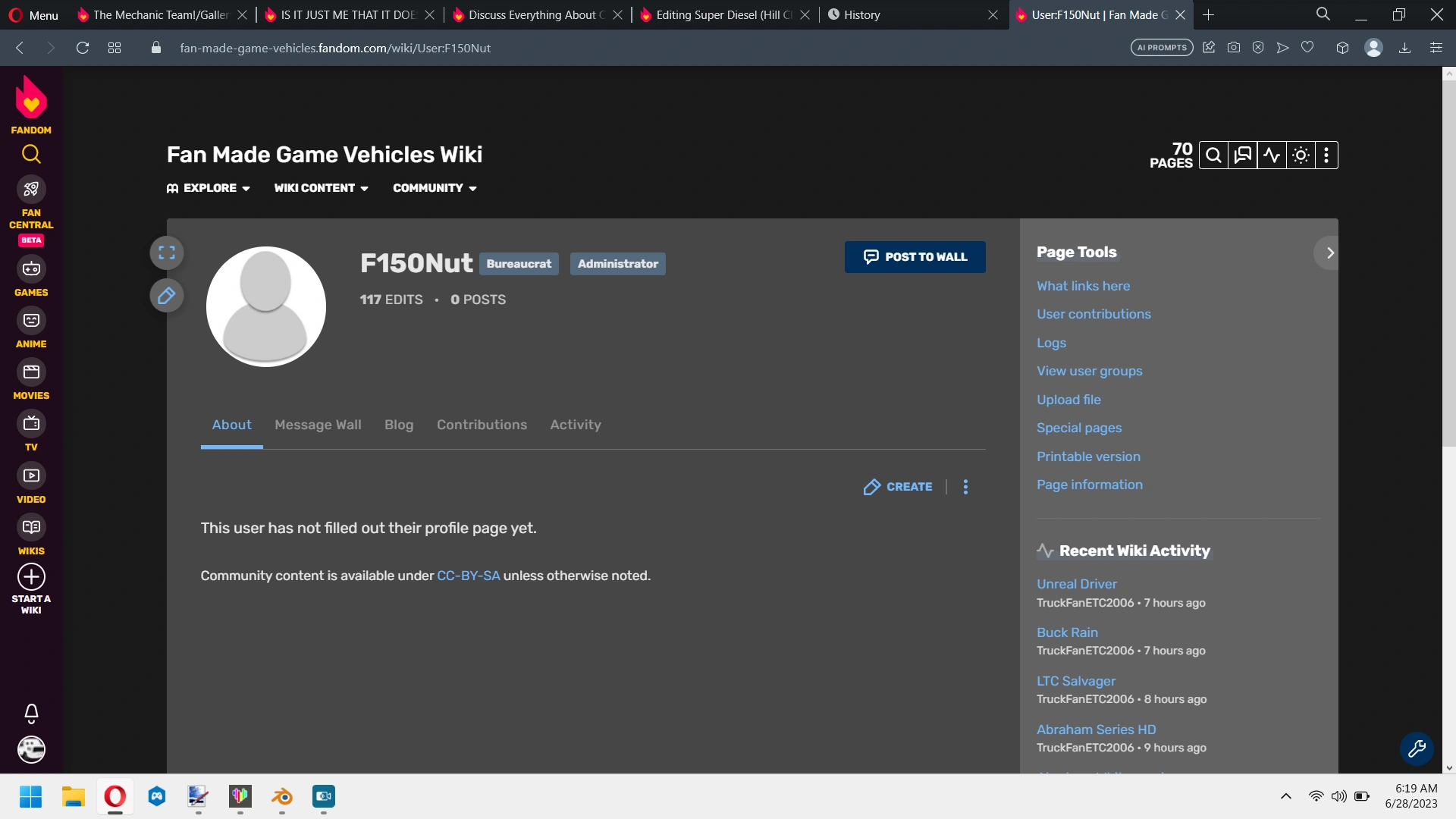The height and width of the screenshot is (819, 1456).
Task: Open the Community dropdown
Action: [435, 188]
